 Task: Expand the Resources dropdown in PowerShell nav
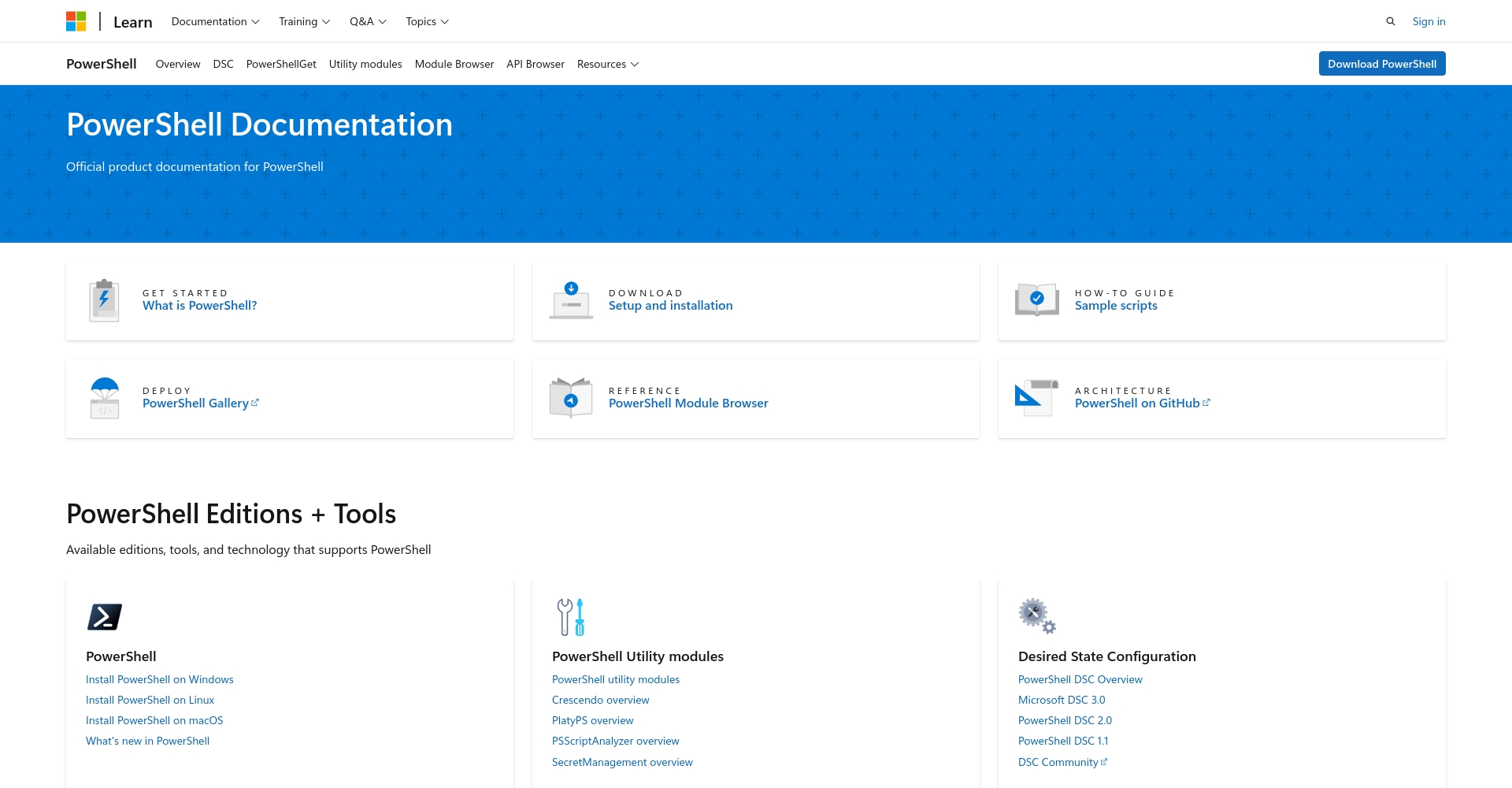608,64
